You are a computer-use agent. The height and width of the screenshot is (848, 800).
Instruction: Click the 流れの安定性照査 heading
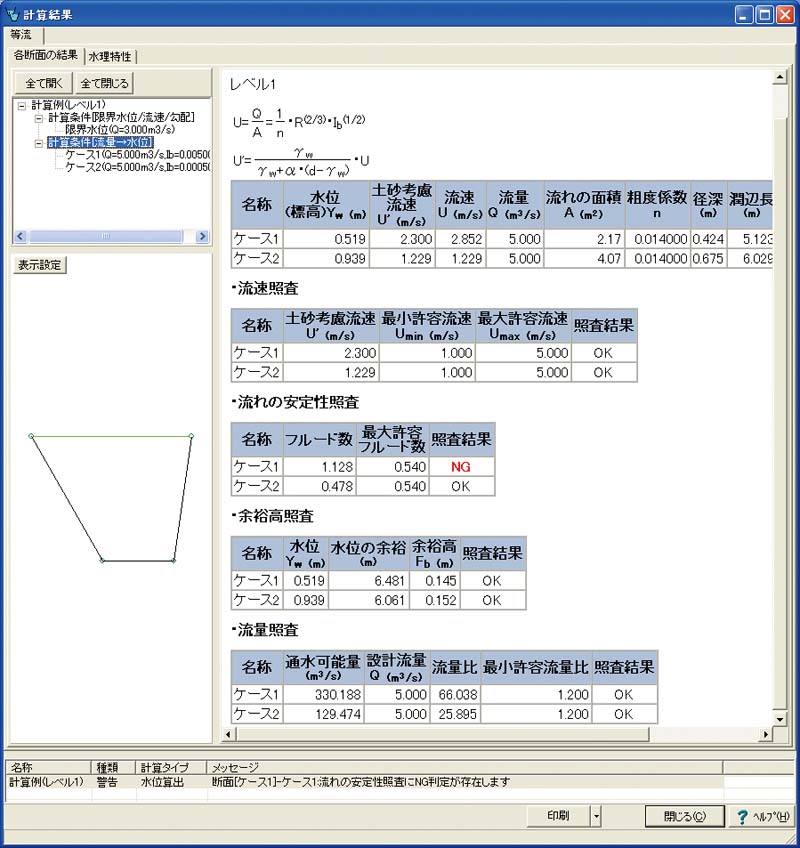295,402
